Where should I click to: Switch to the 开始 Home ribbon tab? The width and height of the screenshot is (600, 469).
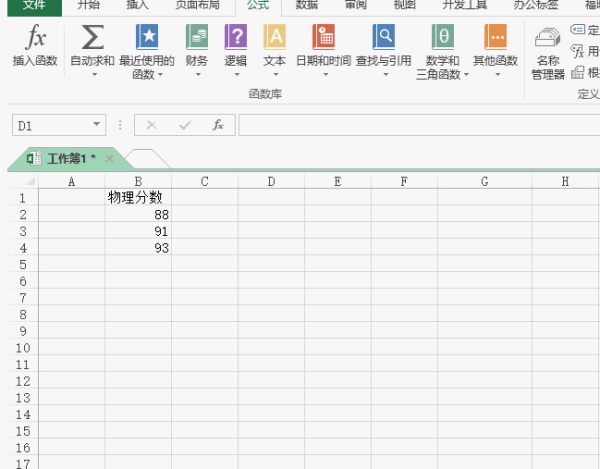pos(88,5)
